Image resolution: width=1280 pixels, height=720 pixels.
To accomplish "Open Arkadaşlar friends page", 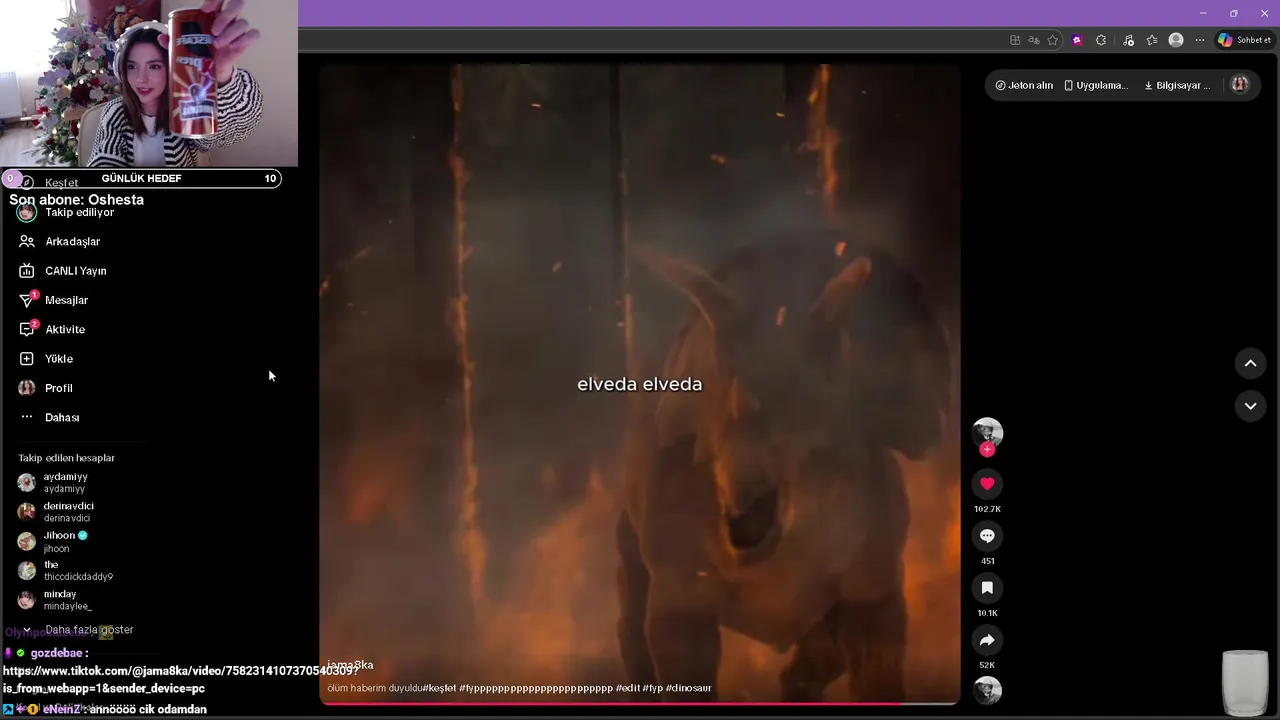I will 72,241.
